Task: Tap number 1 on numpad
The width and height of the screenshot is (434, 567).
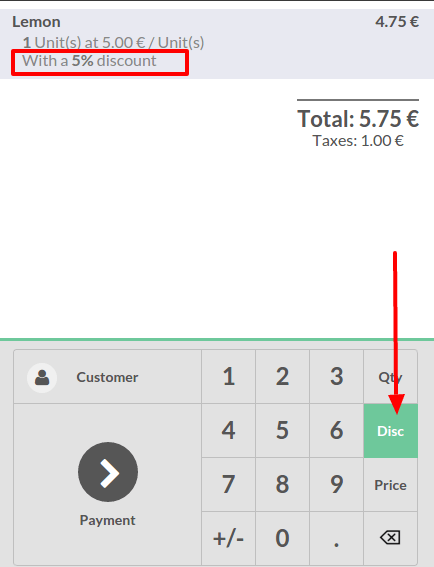Action: 229,377
